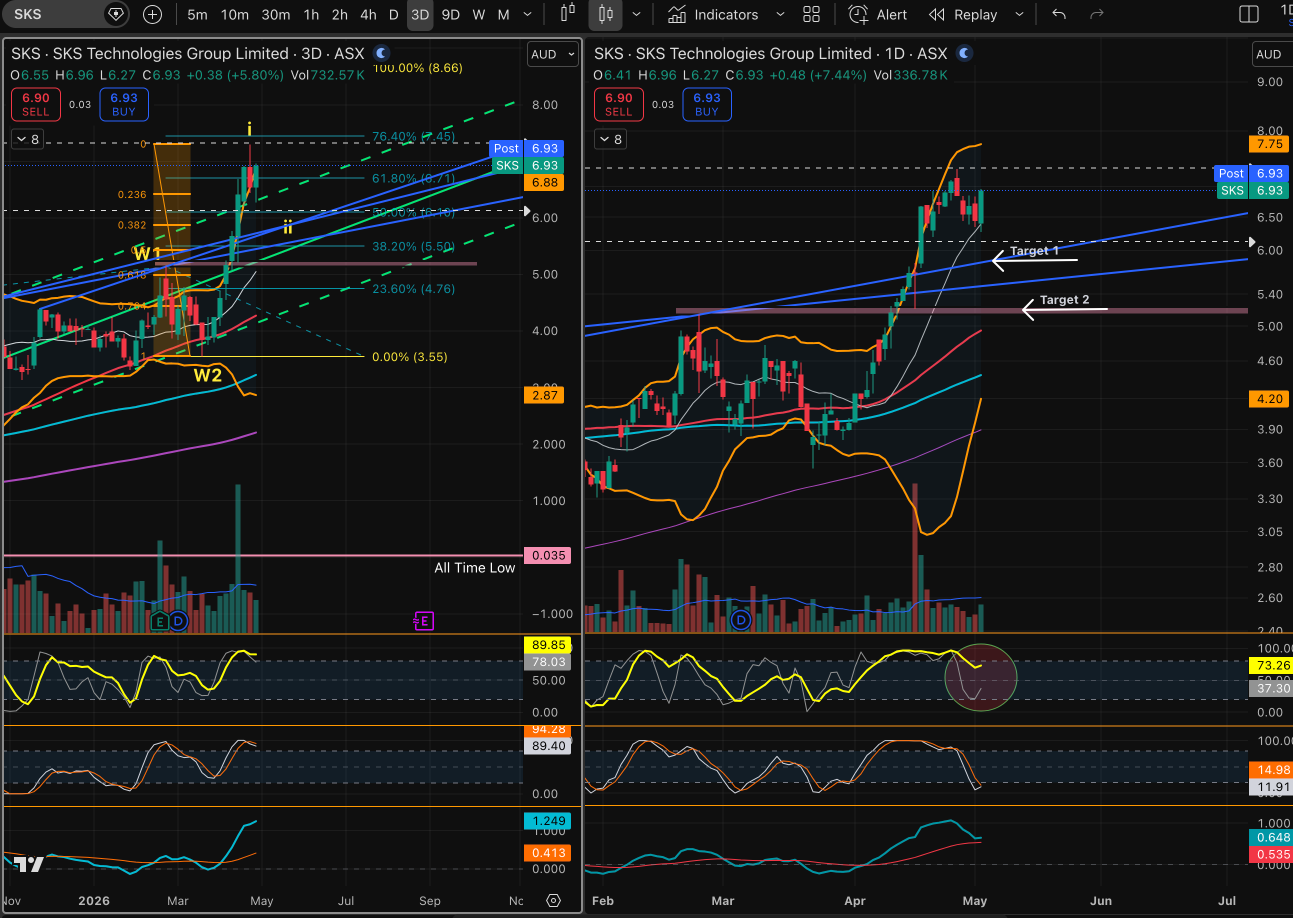The image size is (1293, 918).
Task: Click BUY 6.93 on the 3D chart
Action: tap(124, 104)
